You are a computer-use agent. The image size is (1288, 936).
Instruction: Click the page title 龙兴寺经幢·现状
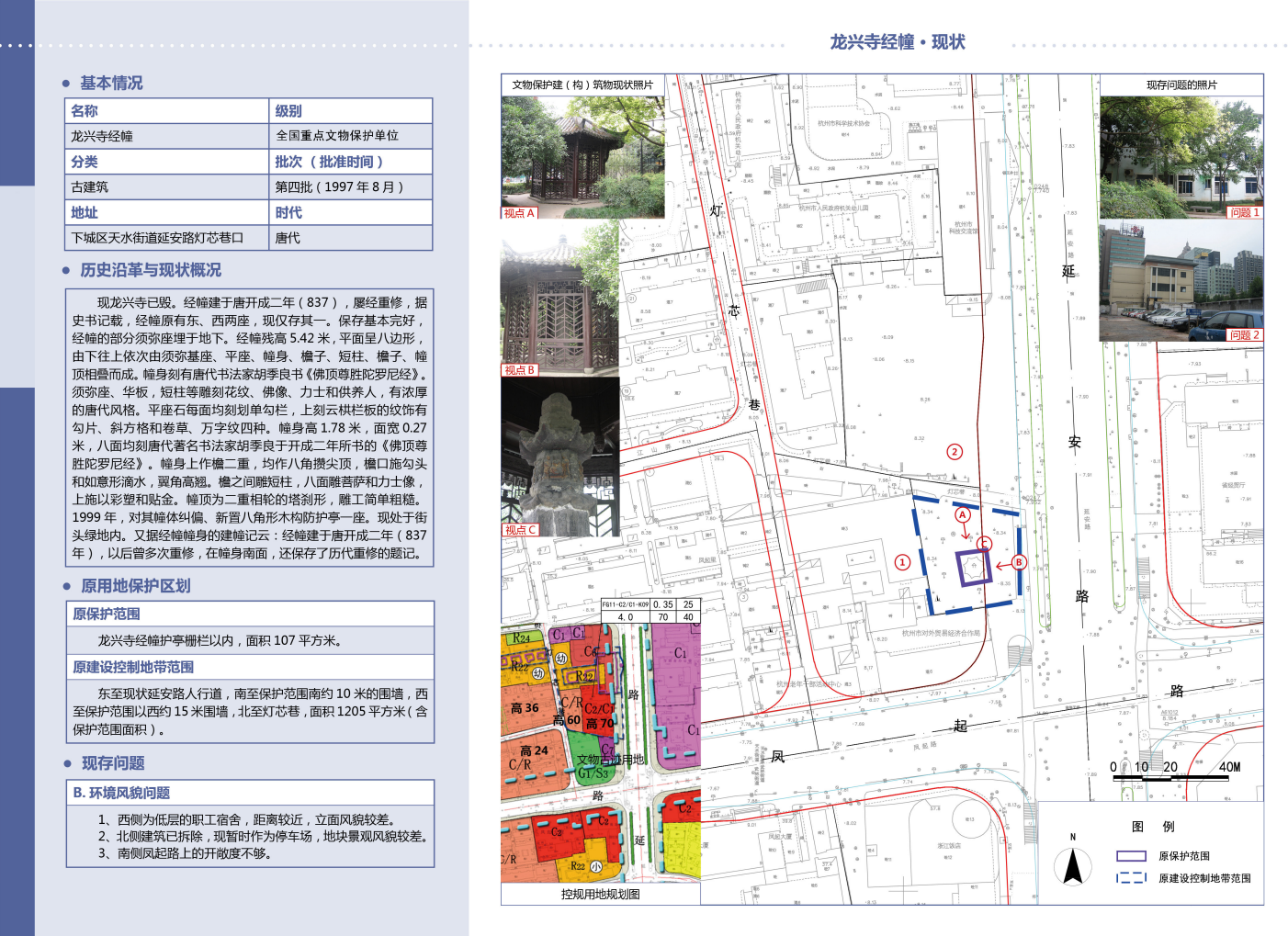click(x=898, y=41)
